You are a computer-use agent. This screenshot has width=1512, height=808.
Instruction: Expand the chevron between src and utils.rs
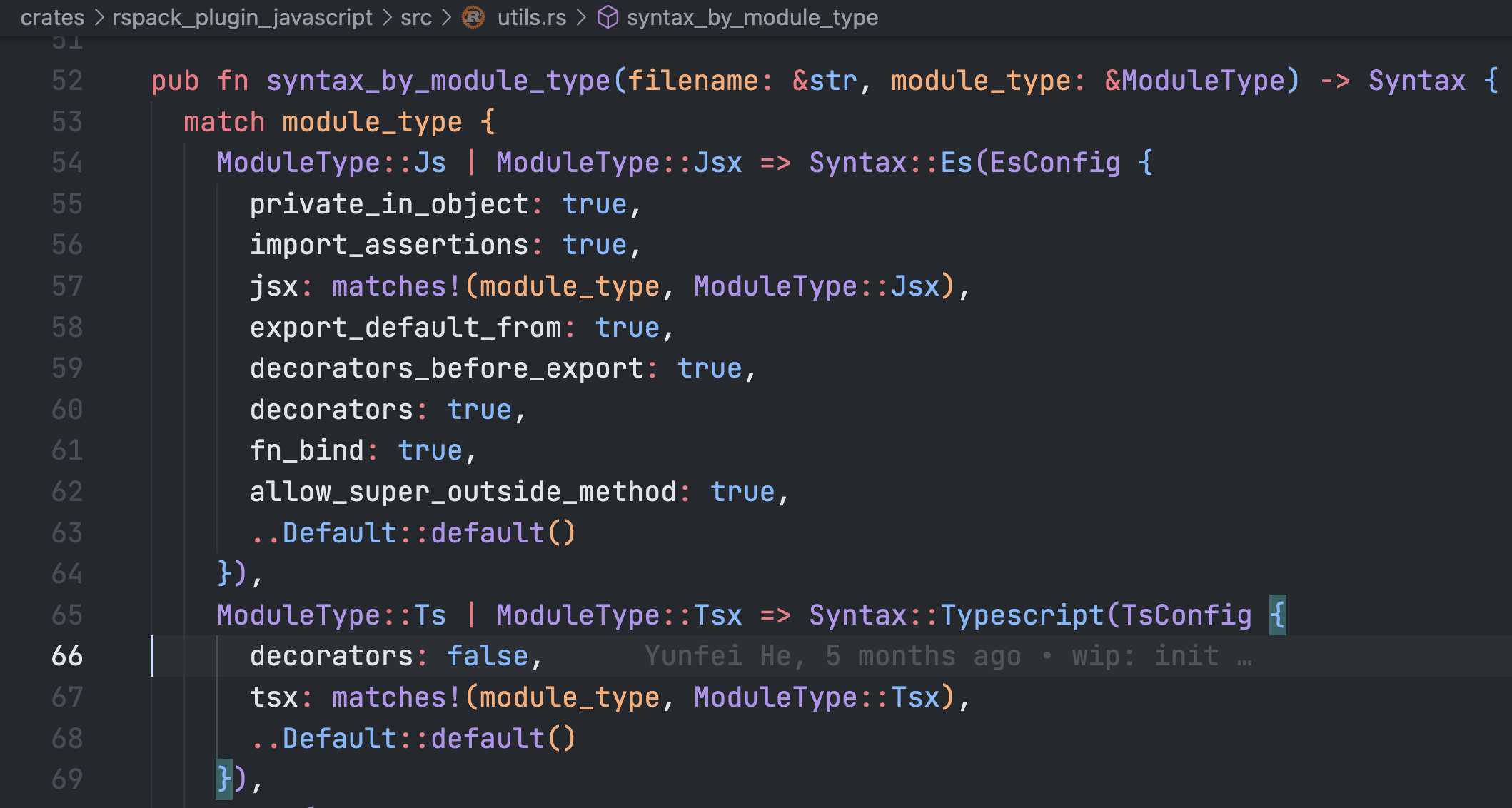point(446,17)
